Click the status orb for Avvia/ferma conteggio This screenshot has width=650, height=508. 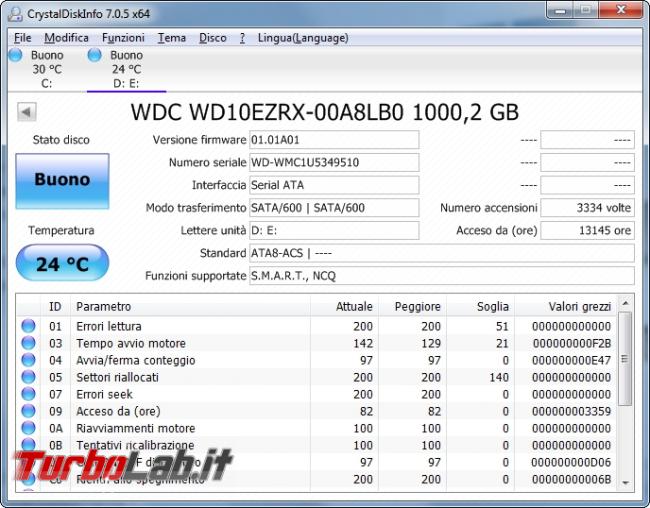coord(28,360)
